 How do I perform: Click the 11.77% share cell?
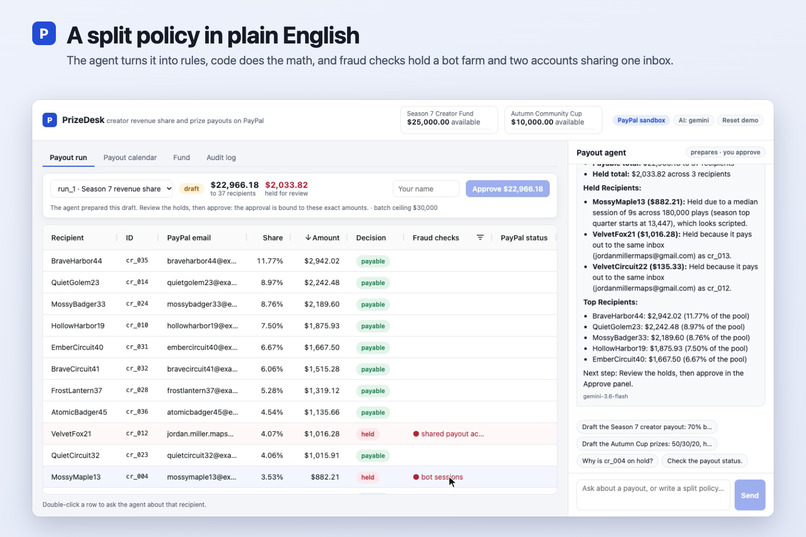[270, 261]
